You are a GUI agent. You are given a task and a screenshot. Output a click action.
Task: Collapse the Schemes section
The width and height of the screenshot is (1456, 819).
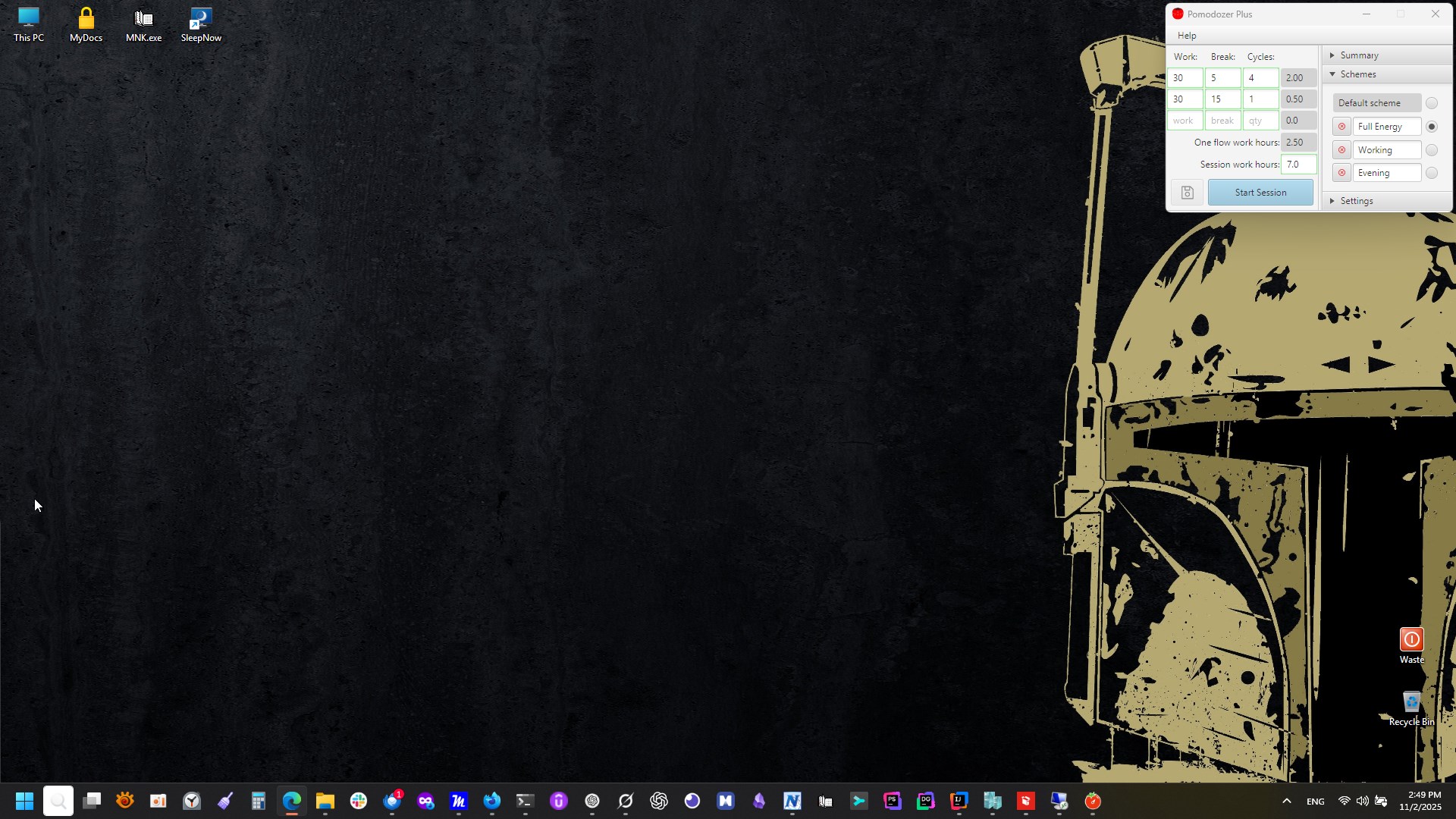coord(1357,74)
